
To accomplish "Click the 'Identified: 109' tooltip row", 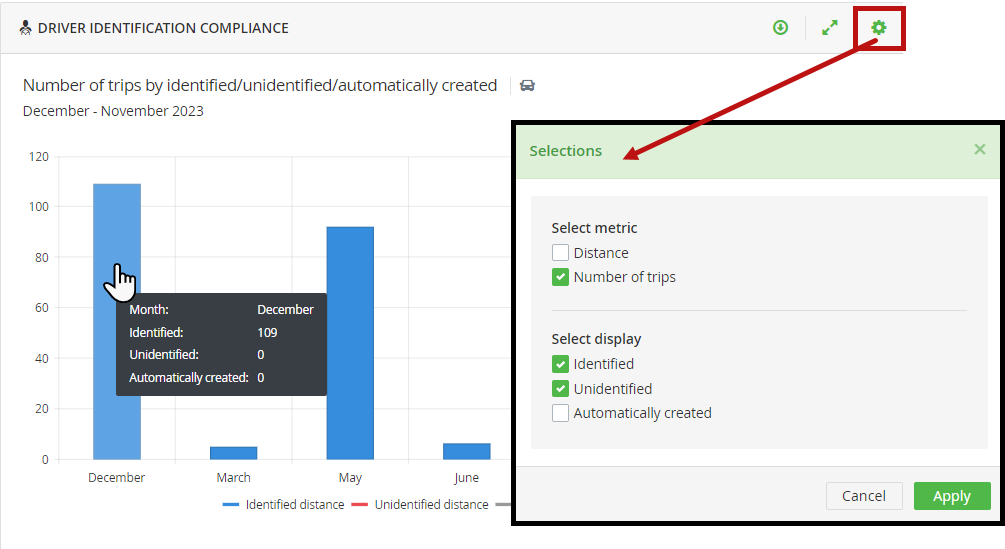I will tap(203, 332).
